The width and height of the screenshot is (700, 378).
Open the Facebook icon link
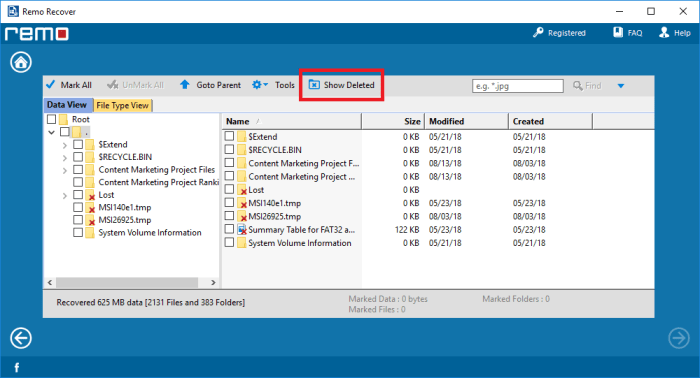click(17, 368)
